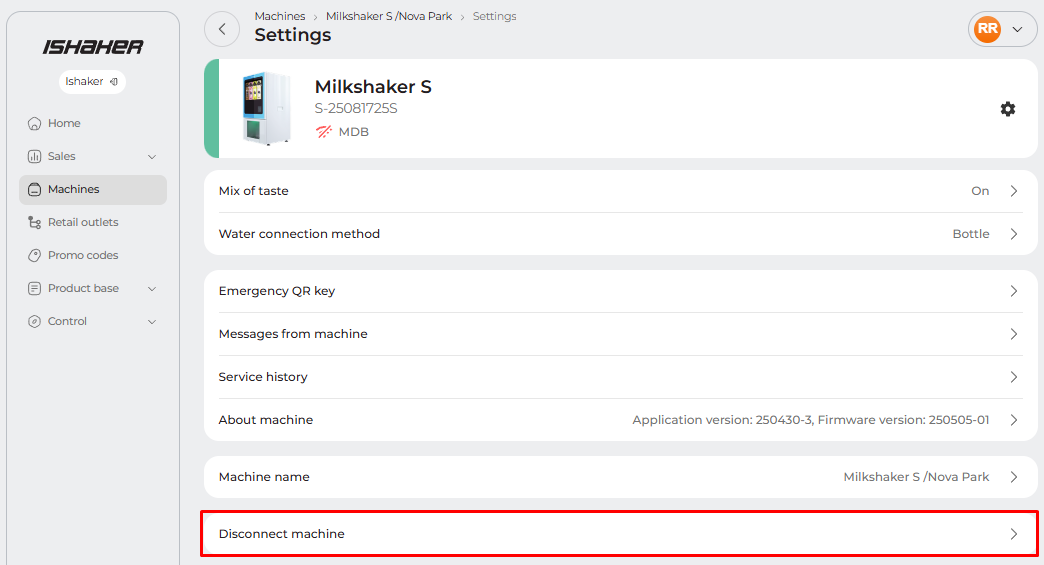
Task: Click the MDB connection status icon
Action: click(324, 132)
